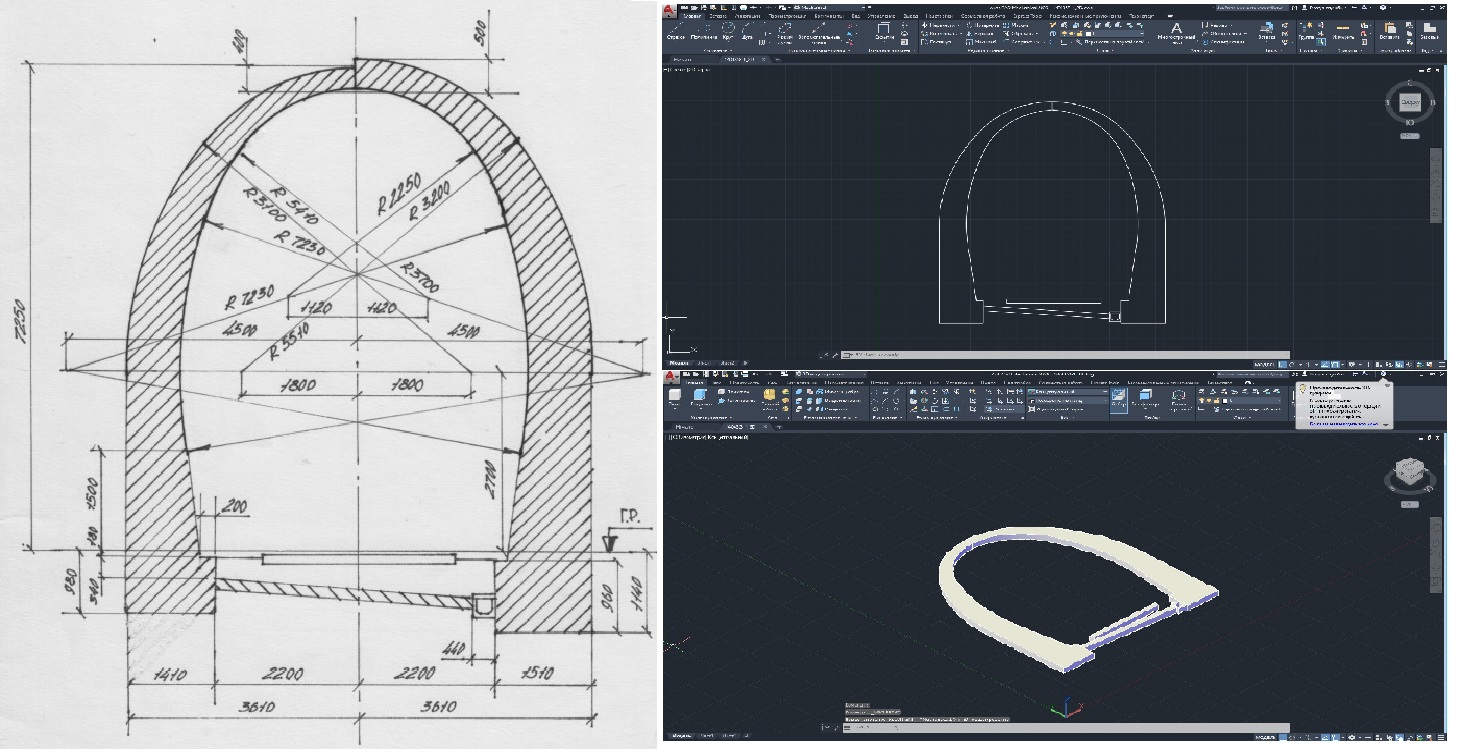Open Insert ribbon tab in top window
Screen dimensions: 1462x754
pyautogui.click(x=717, y=16)
